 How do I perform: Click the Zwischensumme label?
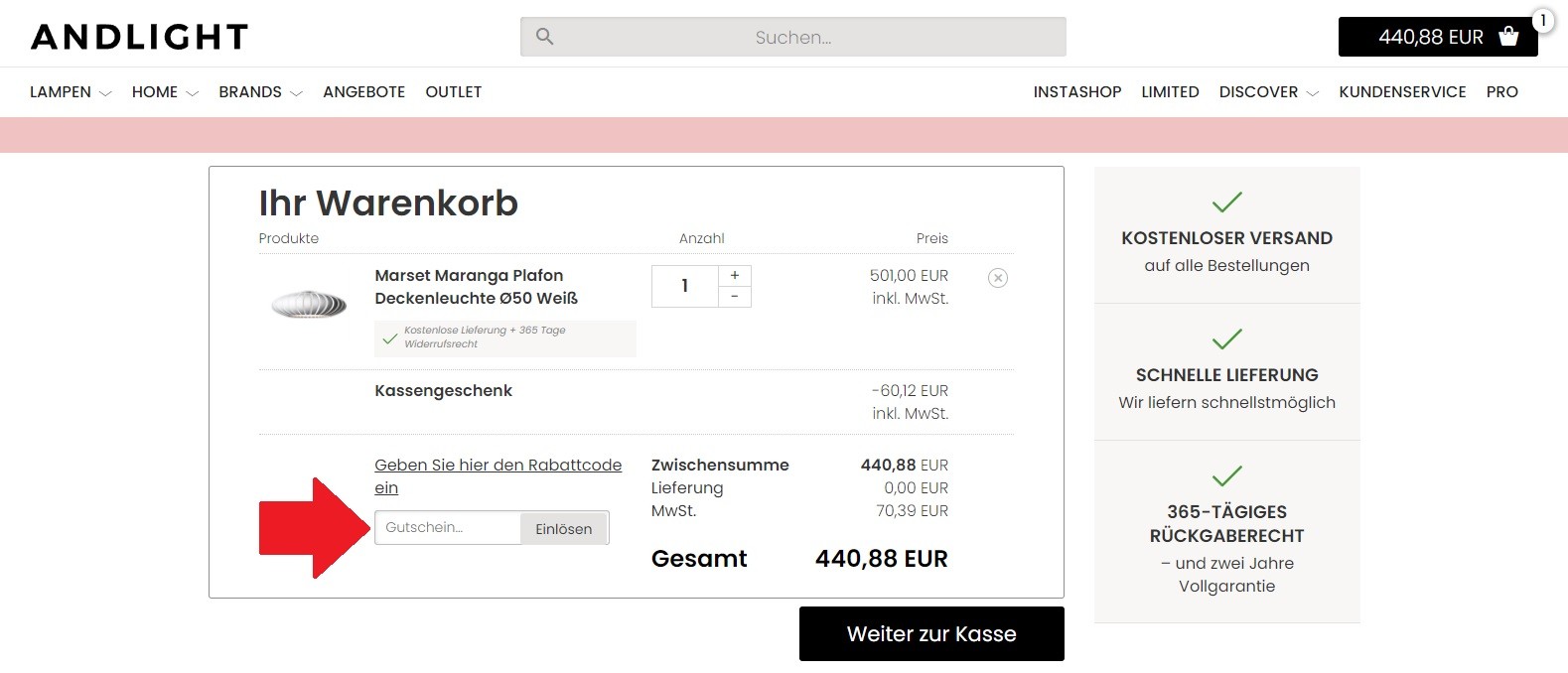point(720,466)
